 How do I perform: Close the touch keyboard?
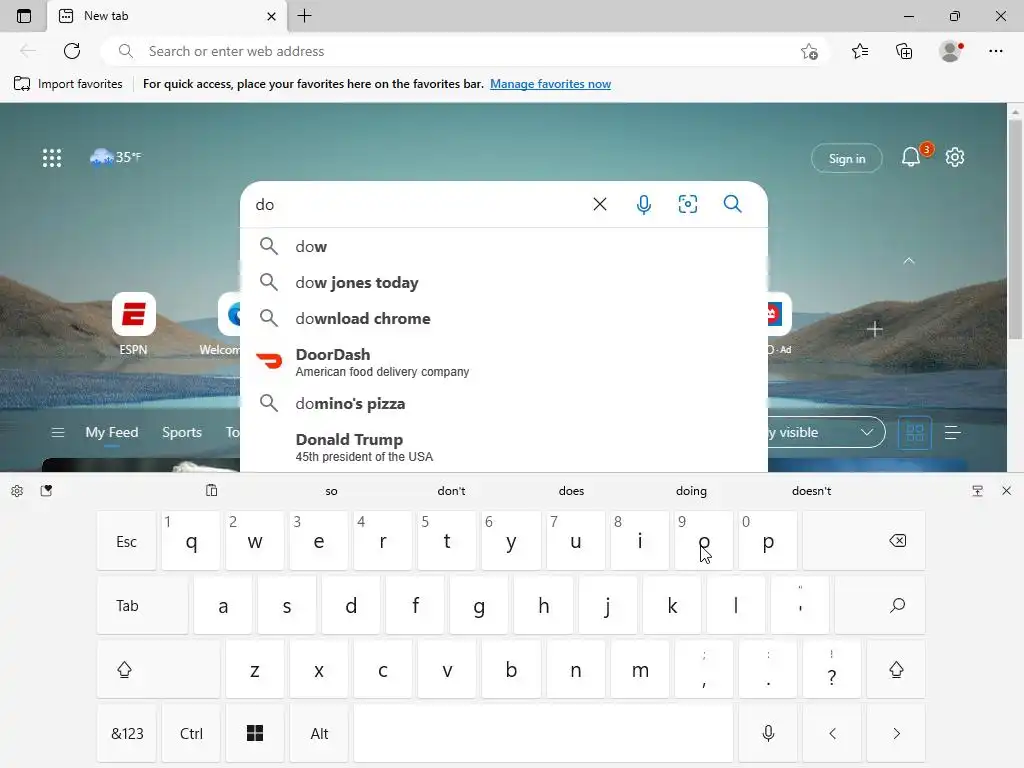pyautogui.click(x=1006, y=490)
